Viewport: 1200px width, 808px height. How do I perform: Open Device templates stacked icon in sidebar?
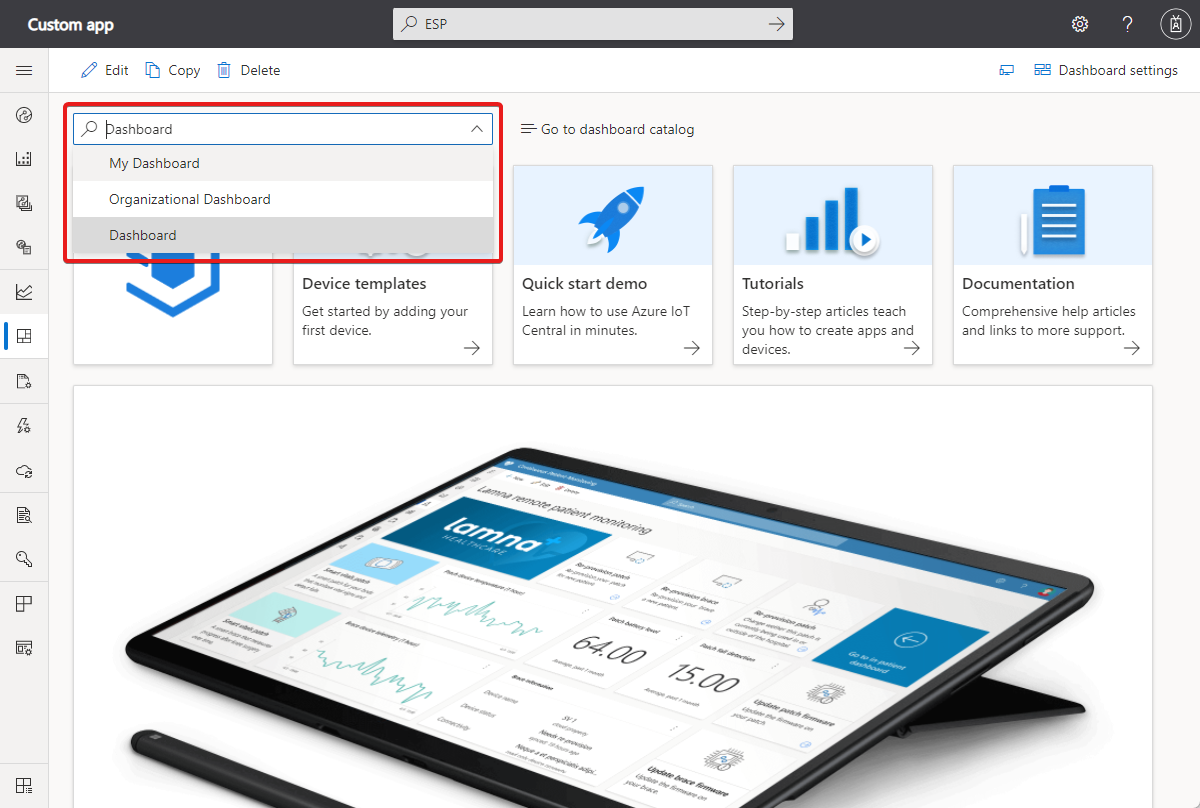pos(24,203)
